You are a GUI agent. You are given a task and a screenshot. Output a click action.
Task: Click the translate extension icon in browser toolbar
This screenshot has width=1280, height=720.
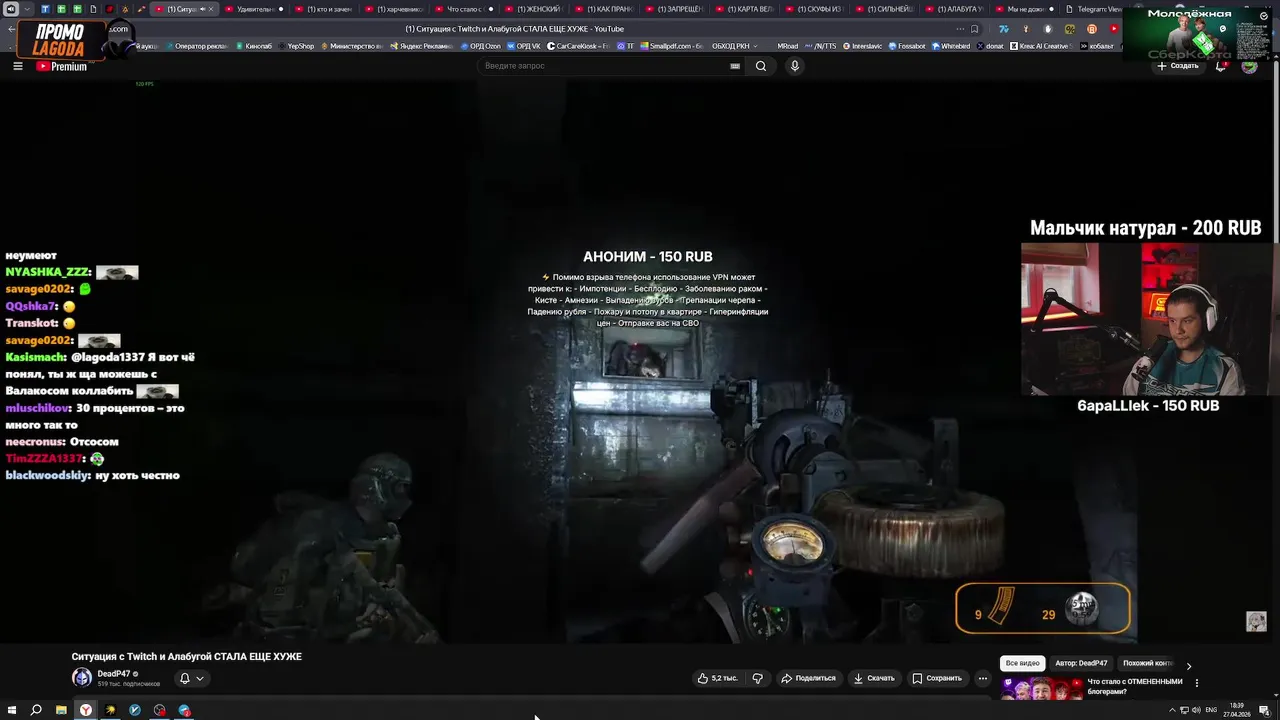pyautogui.click(x=1004, y=29)
